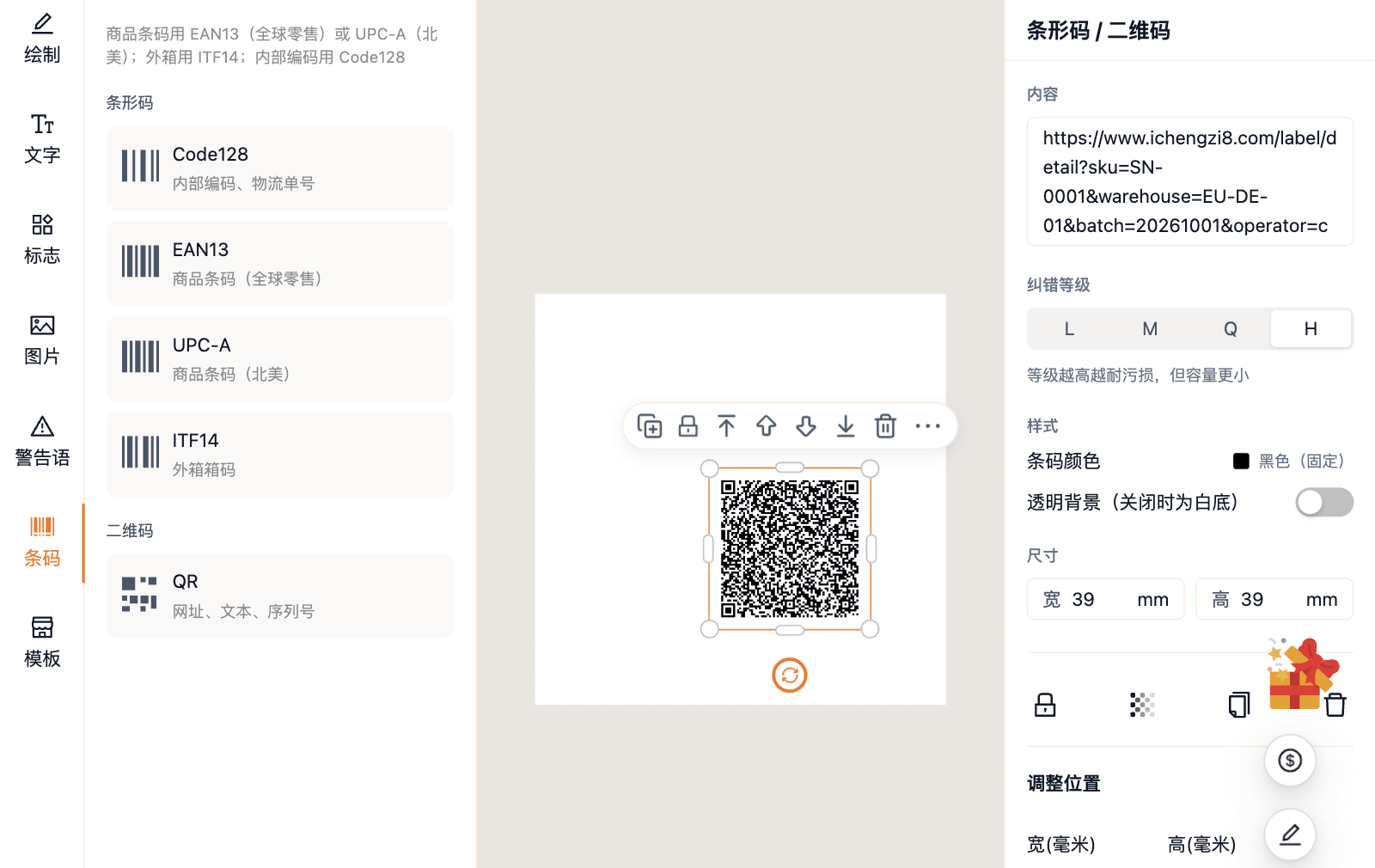
Task: Add a Code128 barcode
Action: point(280,168)
